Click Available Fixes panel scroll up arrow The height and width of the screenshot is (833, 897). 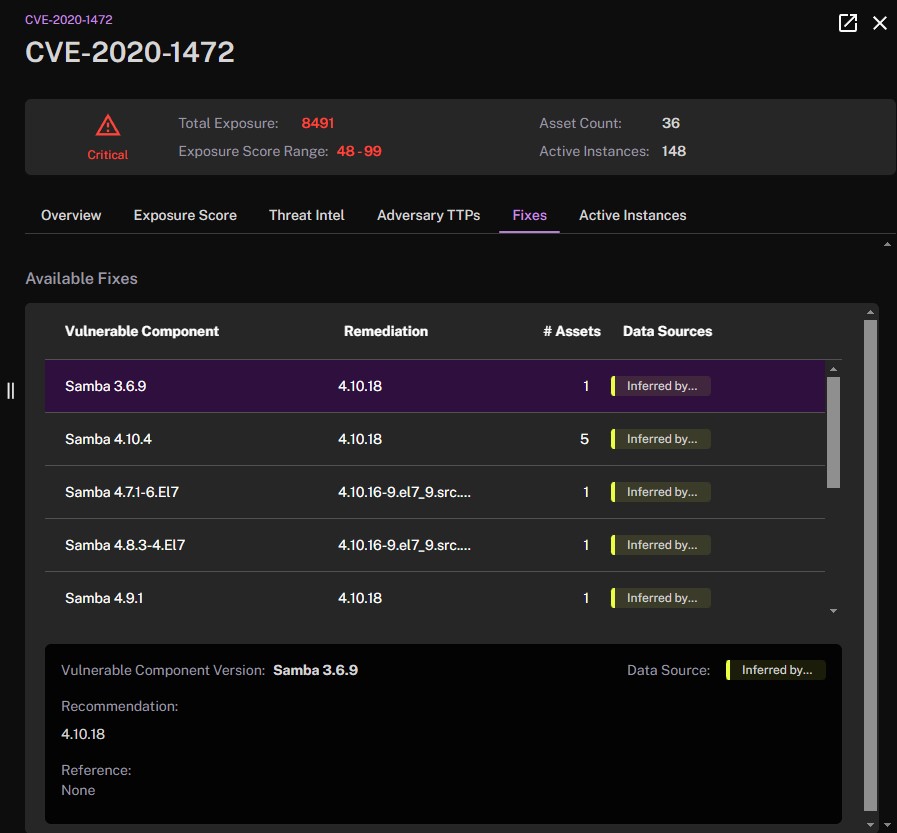pyautogui.click(x=870, y=312)
